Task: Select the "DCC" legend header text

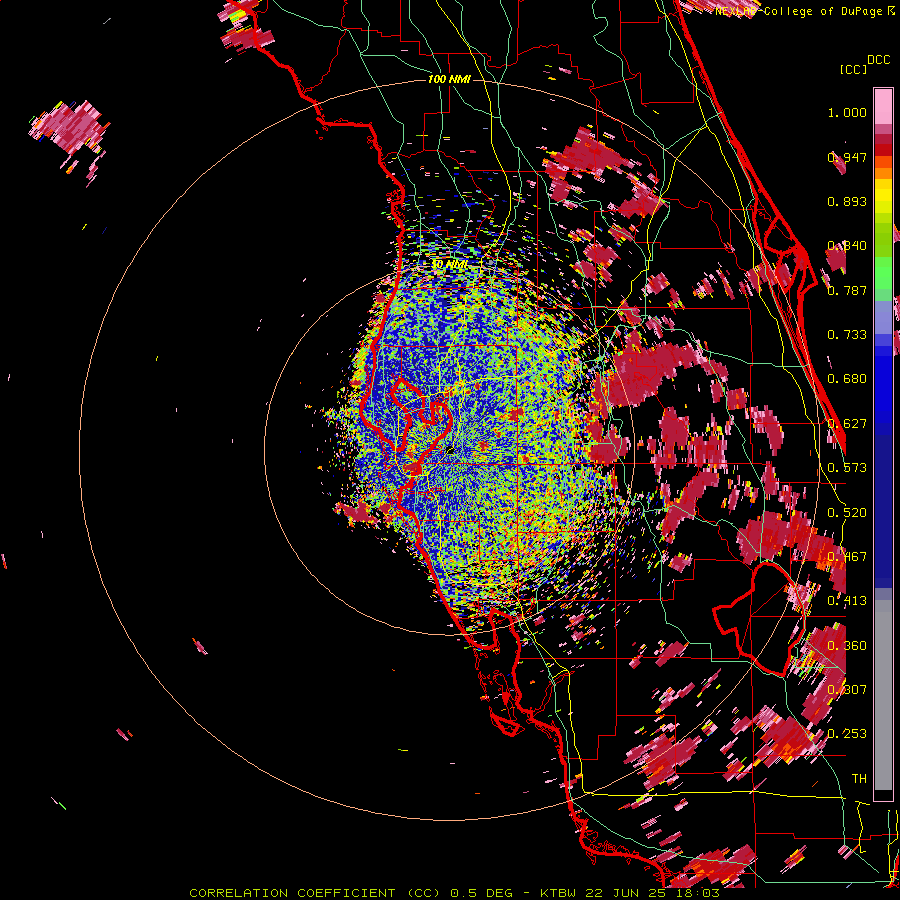Action: (878, 60)
